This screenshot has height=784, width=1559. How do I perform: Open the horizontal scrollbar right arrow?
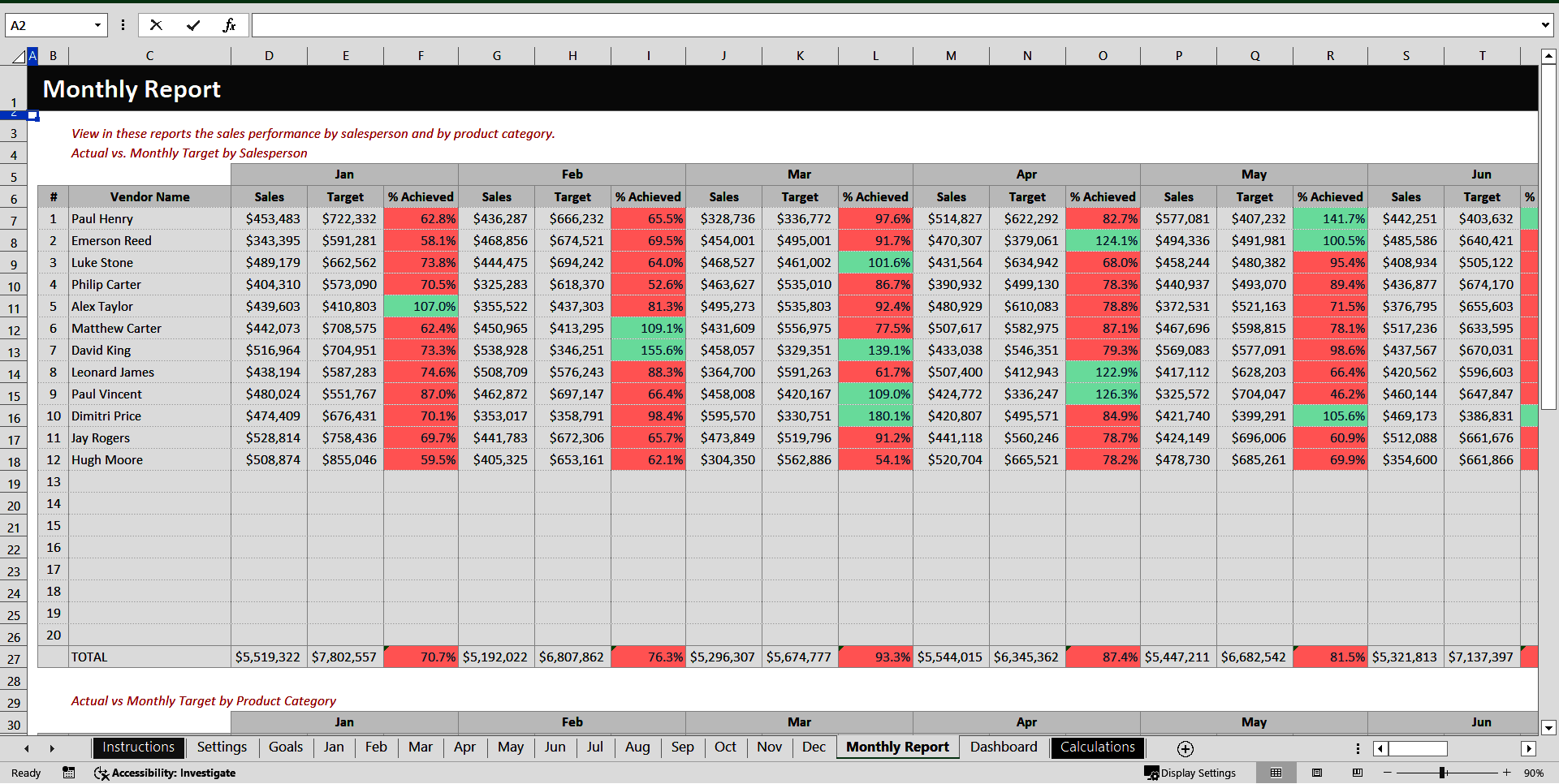[x=1530, y=748]
